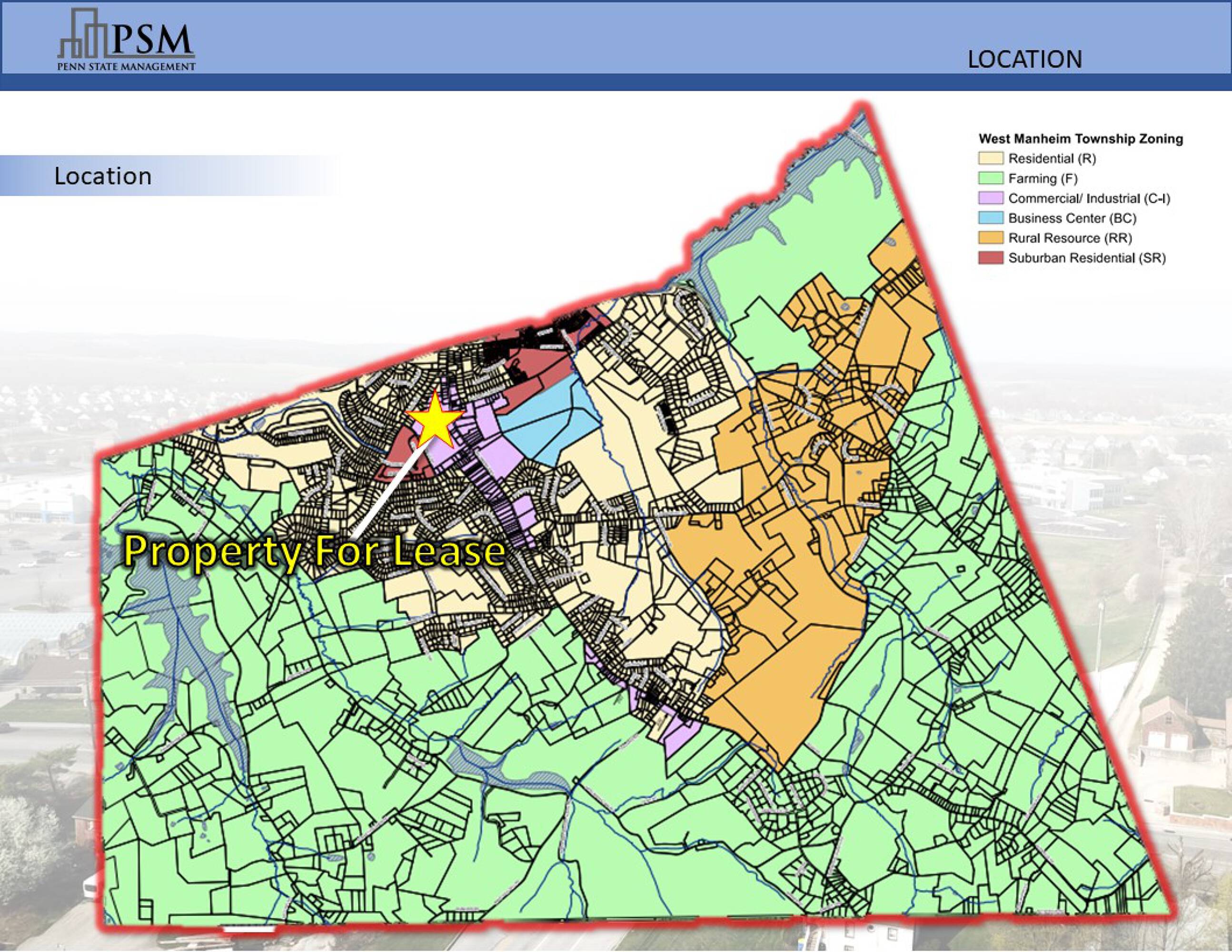This screenshot has height=952, width=1232.
Task: Click the Location section heading banner
Action: click(103, 177)
